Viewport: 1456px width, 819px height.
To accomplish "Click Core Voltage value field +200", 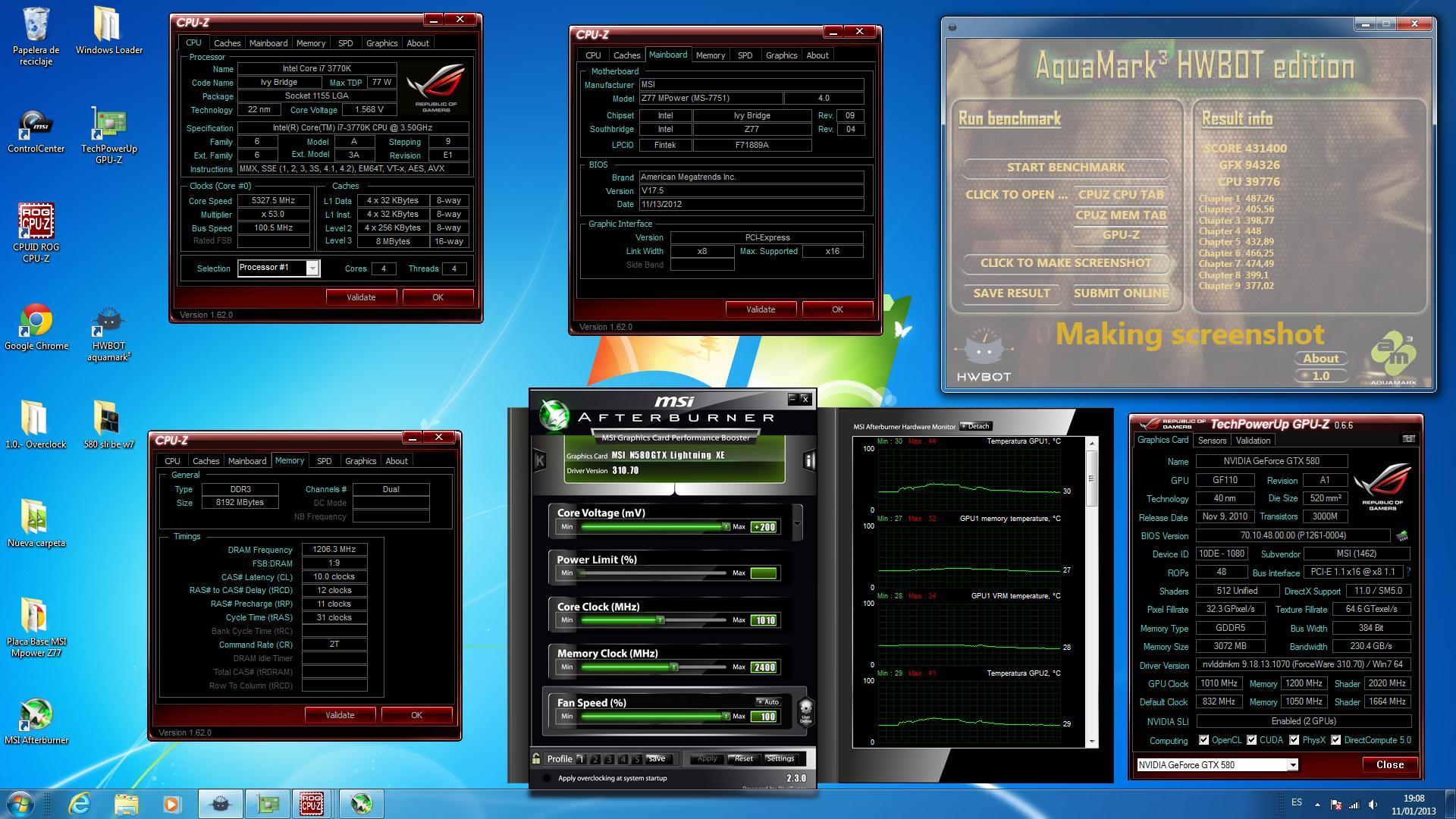I will pos(764,527).
